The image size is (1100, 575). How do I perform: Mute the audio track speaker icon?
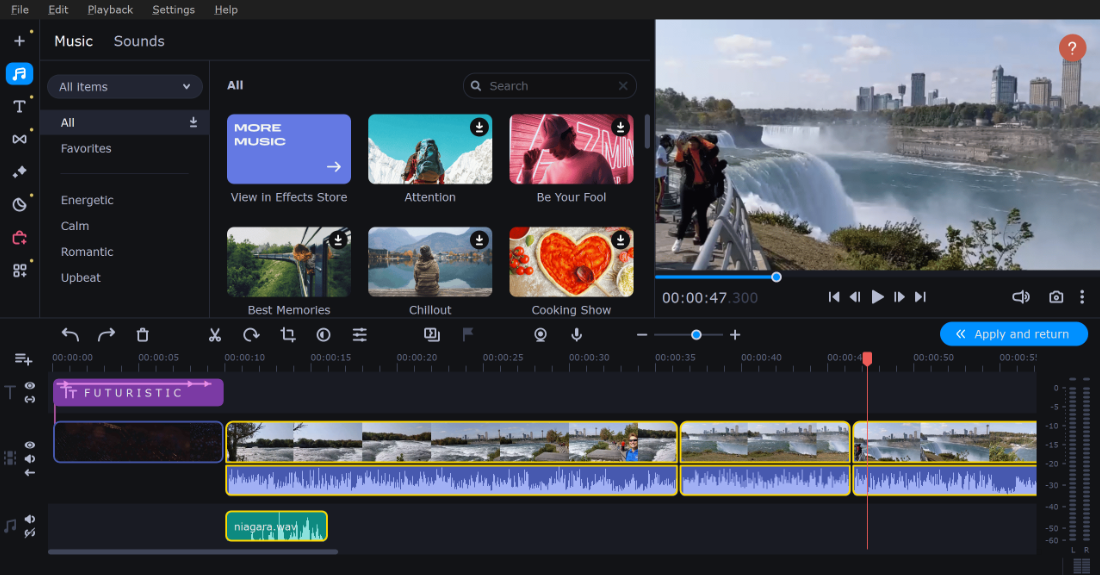[x=30, y=519]
